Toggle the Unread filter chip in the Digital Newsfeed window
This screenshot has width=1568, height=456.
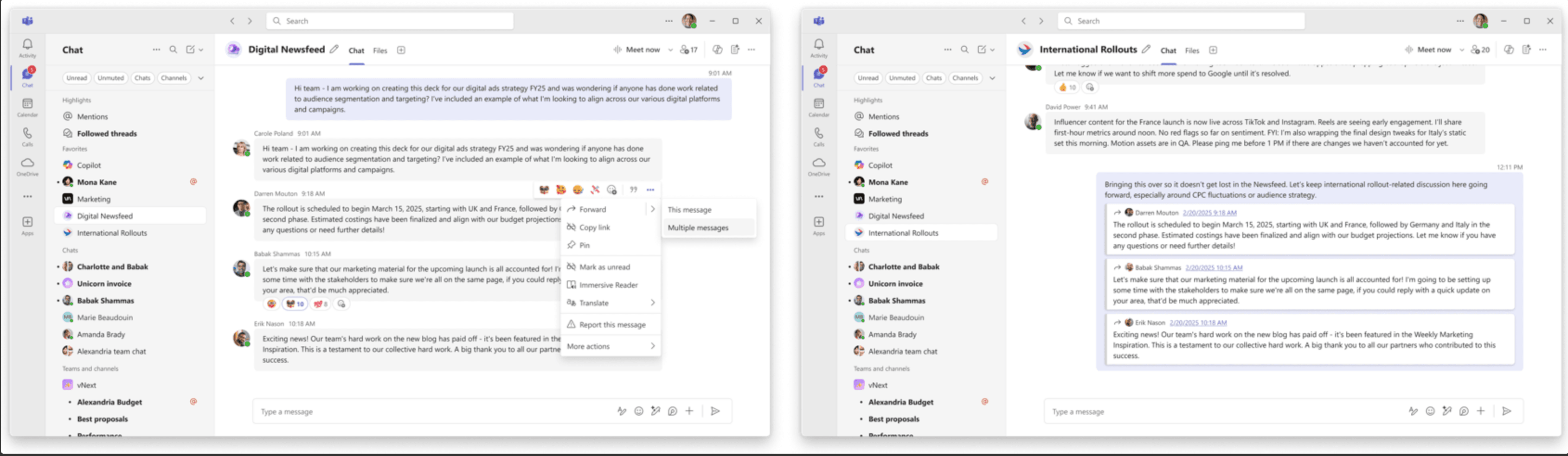(77, 78)
